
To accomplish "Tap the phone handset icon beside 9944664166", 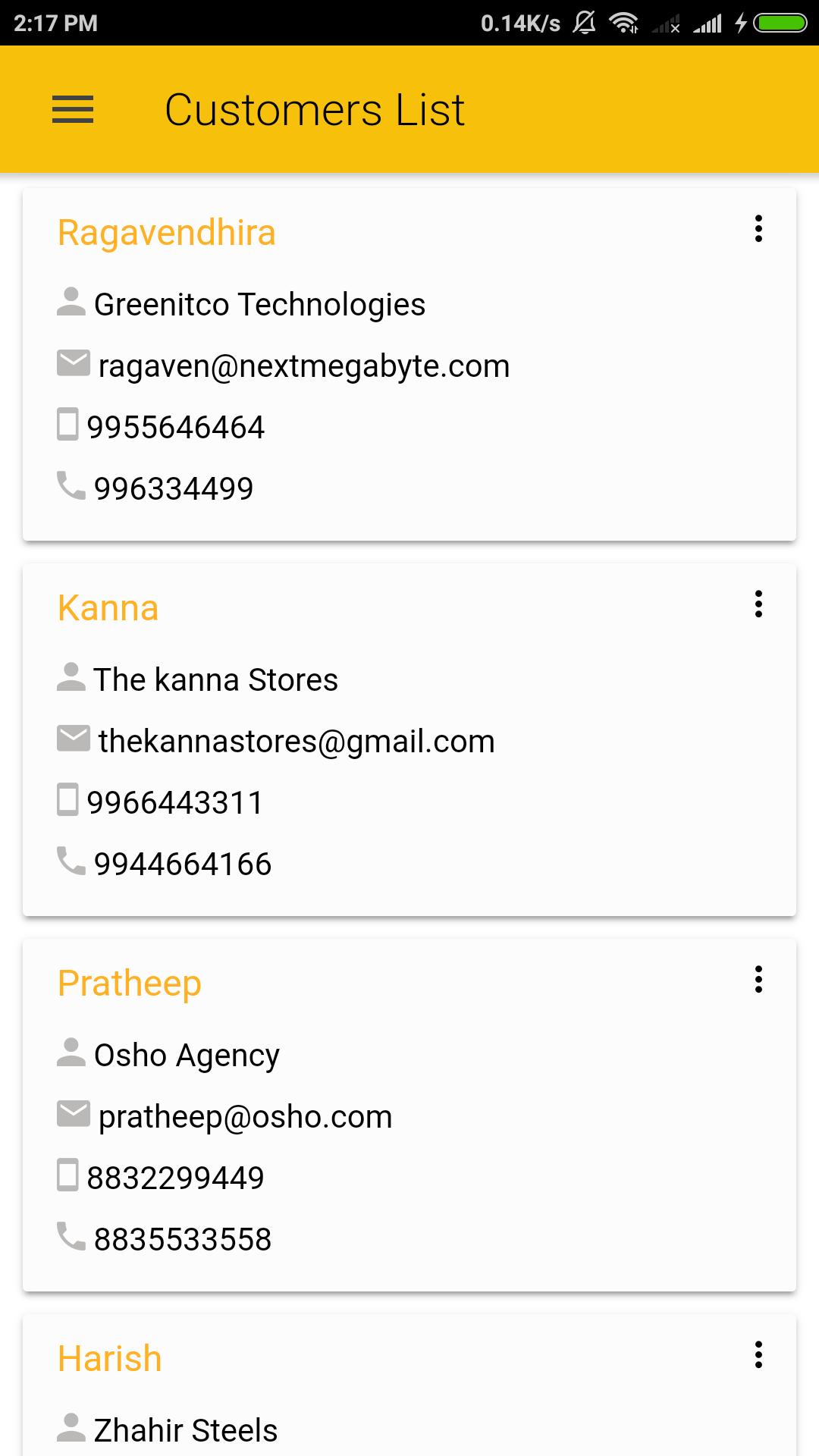I will [71, 861].
